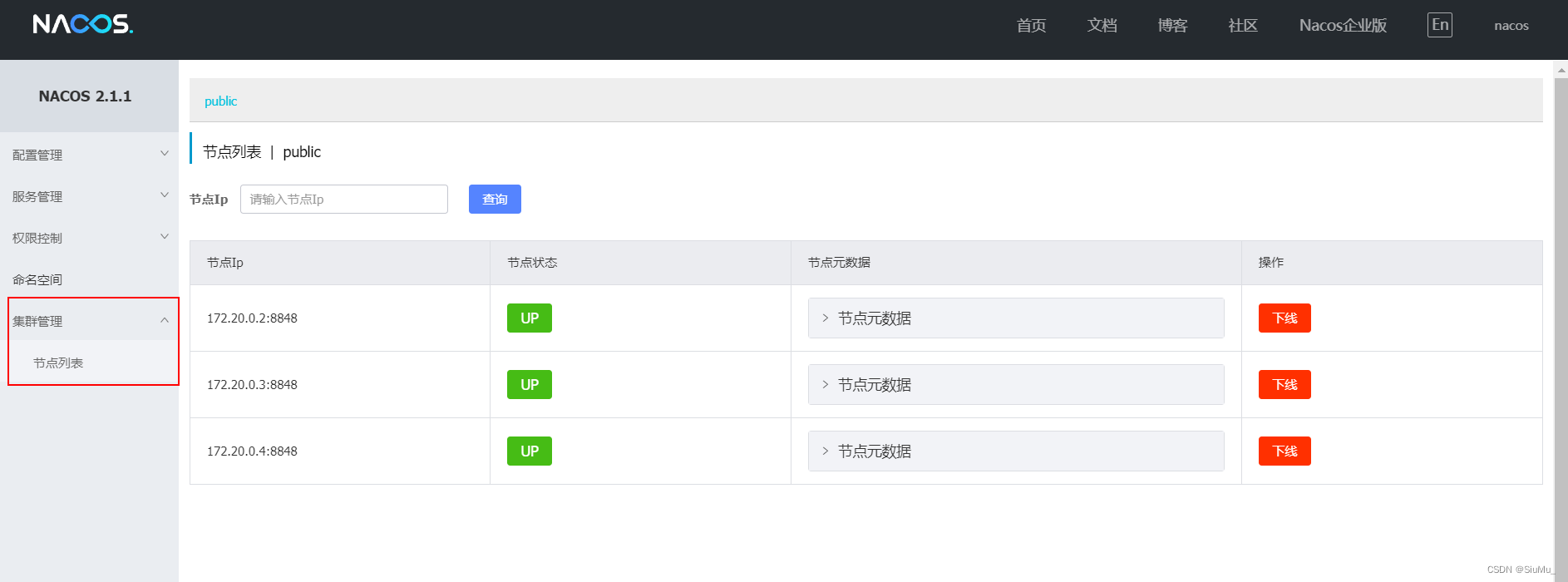Click the NACOS logo

click(x=82, y=24)
